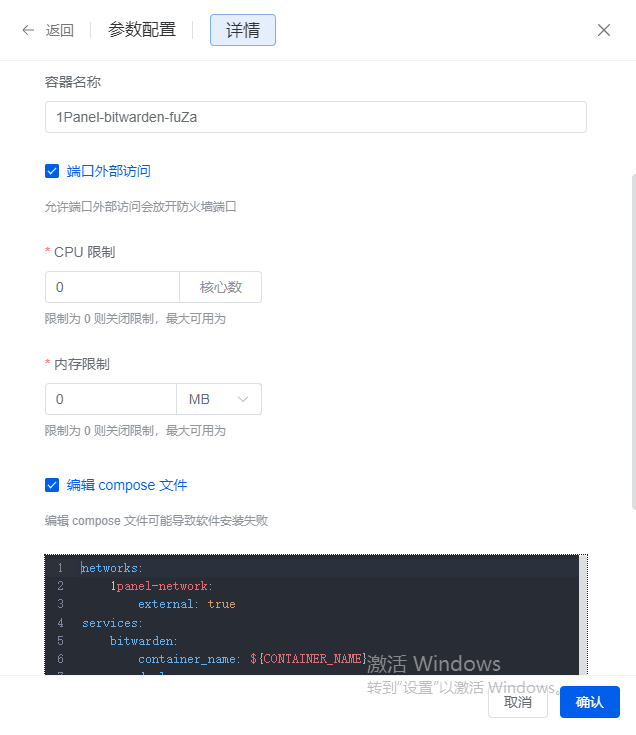This screenshot has width=636, height=735.
Task: Click the services line in compose editor
Action: pos(112,622)
